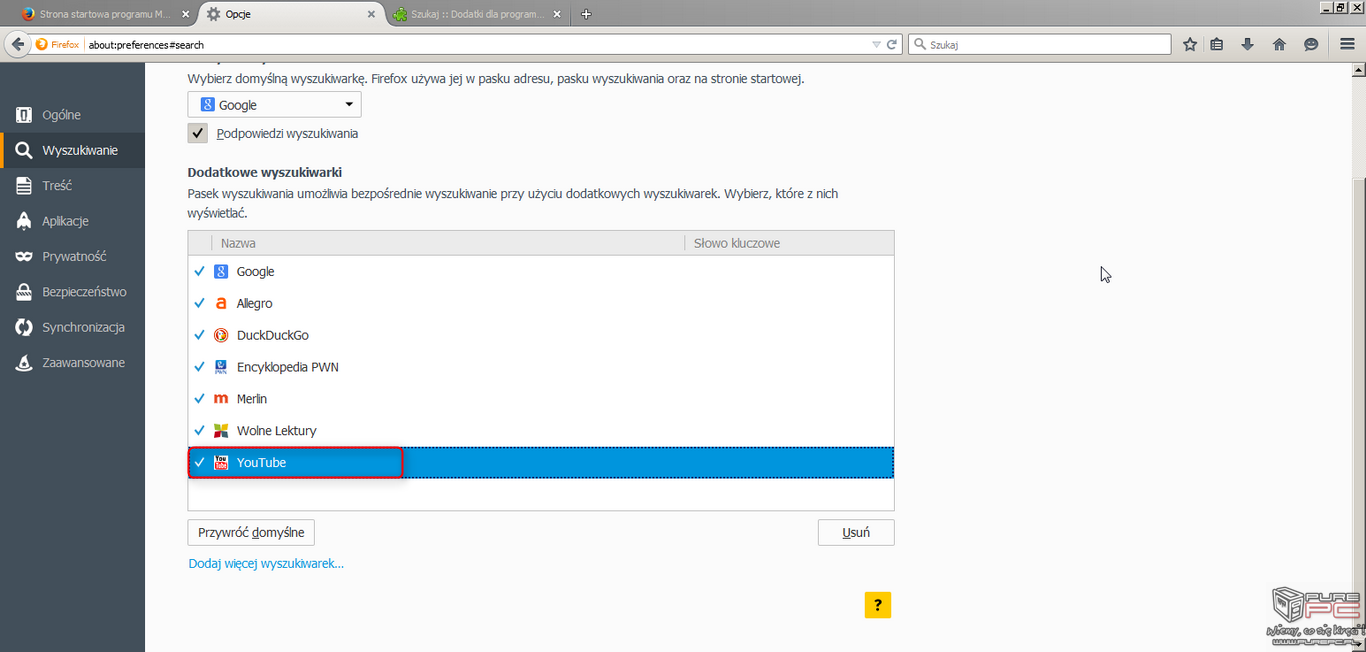Uncheck the Google search engine checkmark
The height and width of the screenshot is (652, 1366).
(200, 272)
